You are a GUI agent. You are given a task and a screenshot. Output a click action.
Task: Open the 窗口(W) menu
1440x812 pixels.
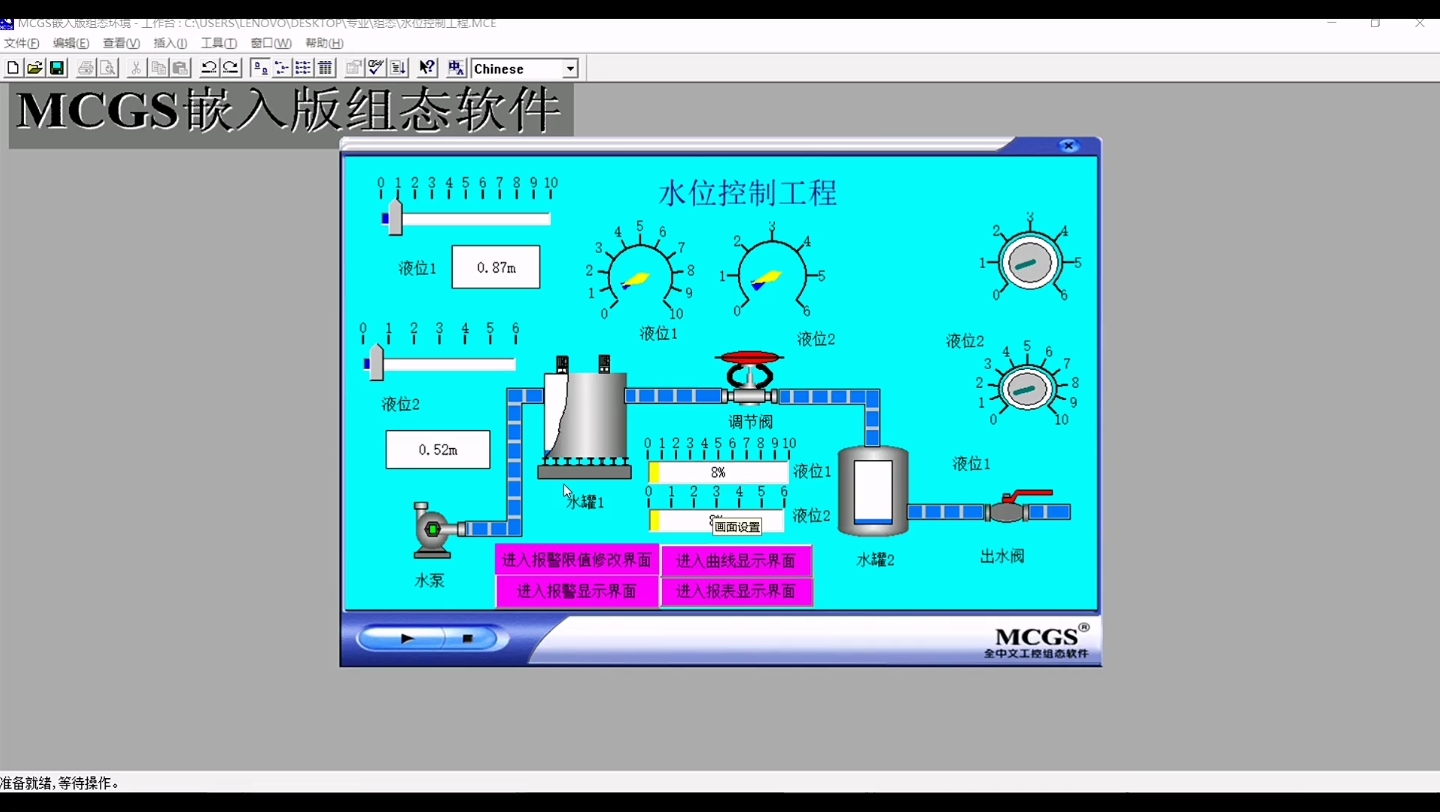click(x=271, y=43)
